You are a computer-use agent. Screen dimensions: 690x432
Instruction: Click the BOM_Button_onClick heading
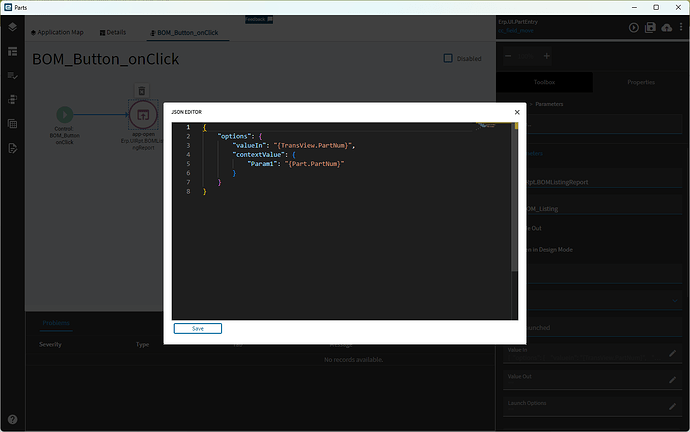coord(106,59)
